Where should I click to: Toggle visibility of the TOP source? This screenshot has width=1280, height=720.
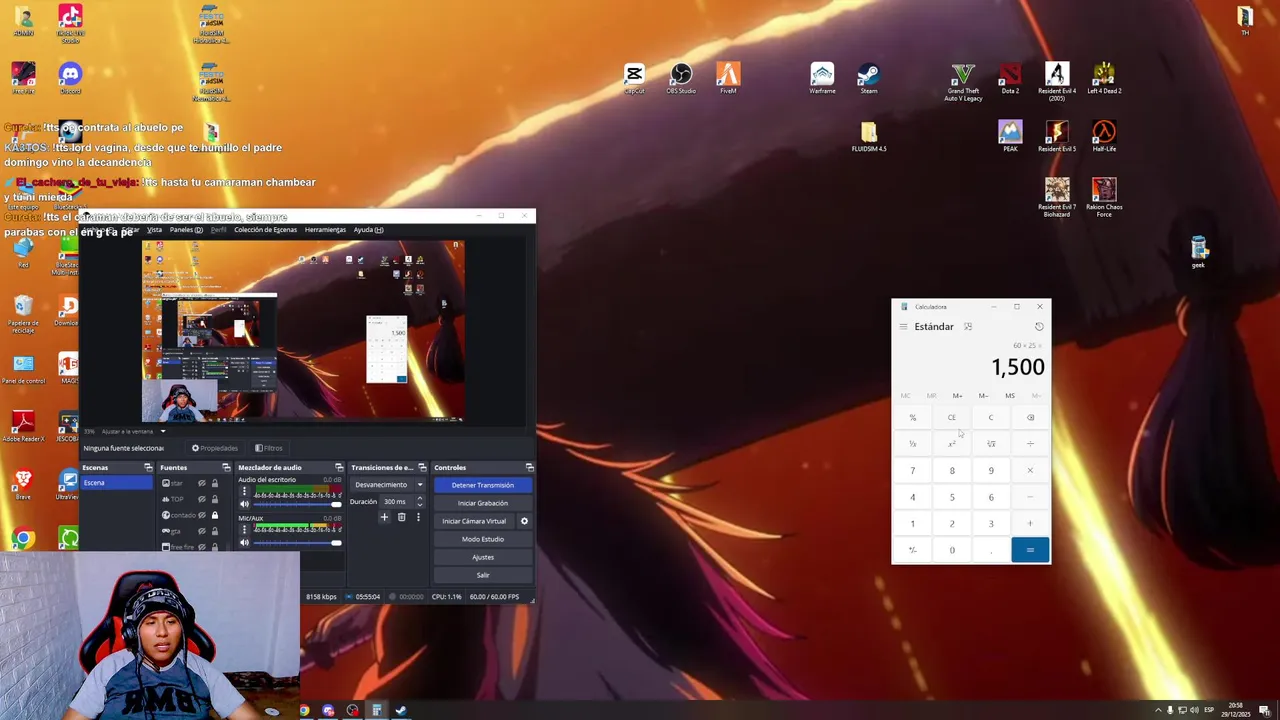pos(201,499)
